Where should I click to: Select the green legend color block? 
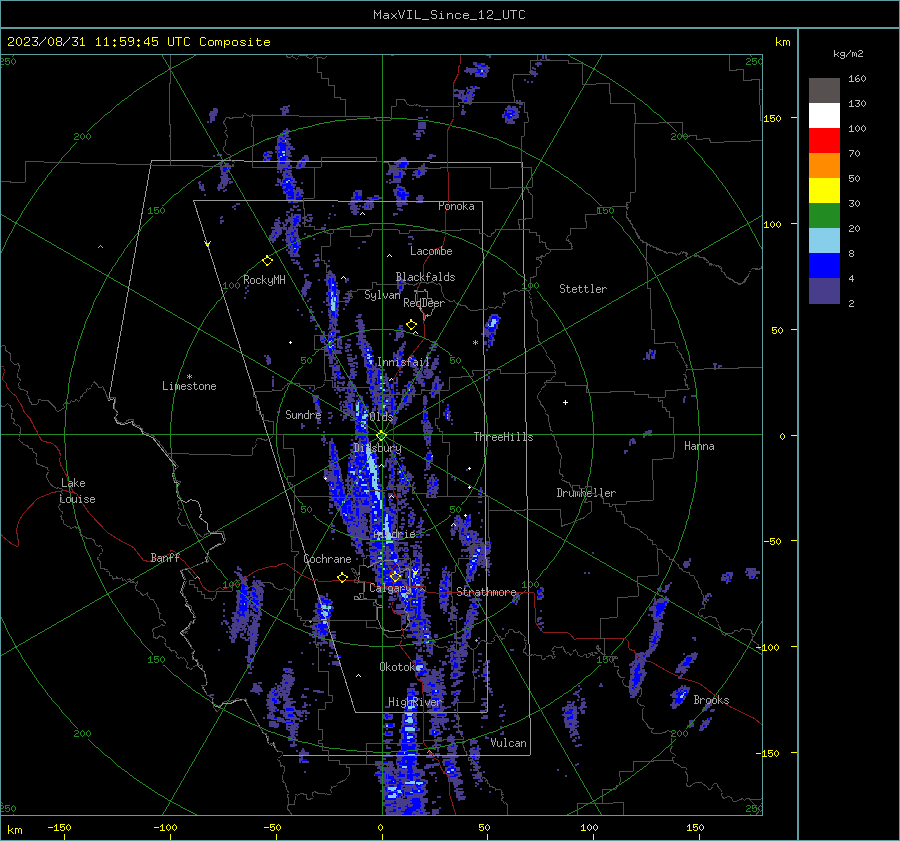click(824, 216)
